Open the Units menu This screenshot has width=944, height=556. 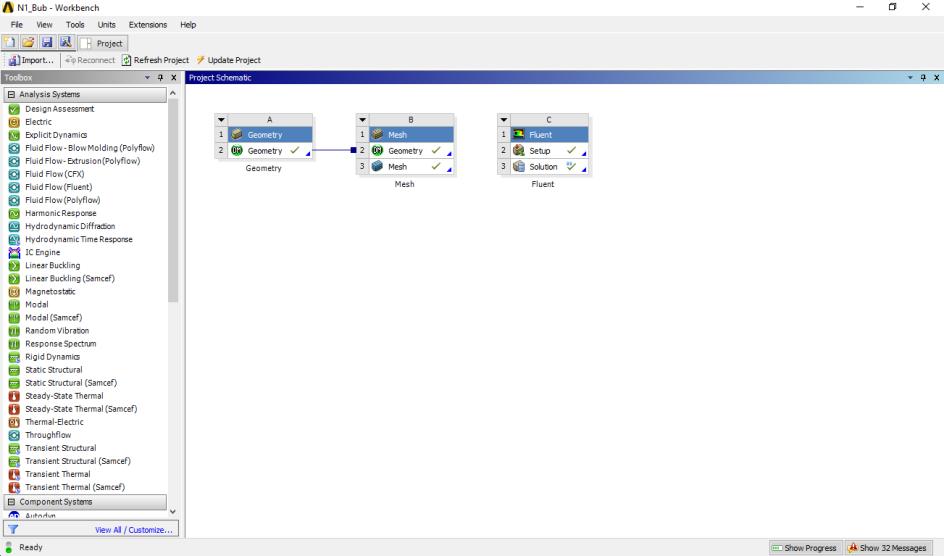107,25
